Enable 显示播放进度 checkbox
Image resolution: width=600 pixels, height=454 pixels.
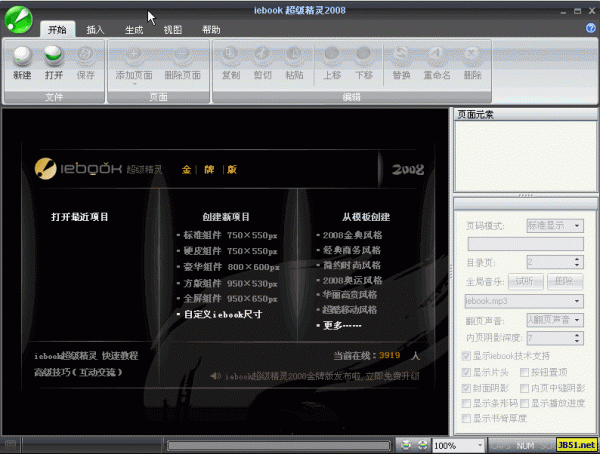524,403
